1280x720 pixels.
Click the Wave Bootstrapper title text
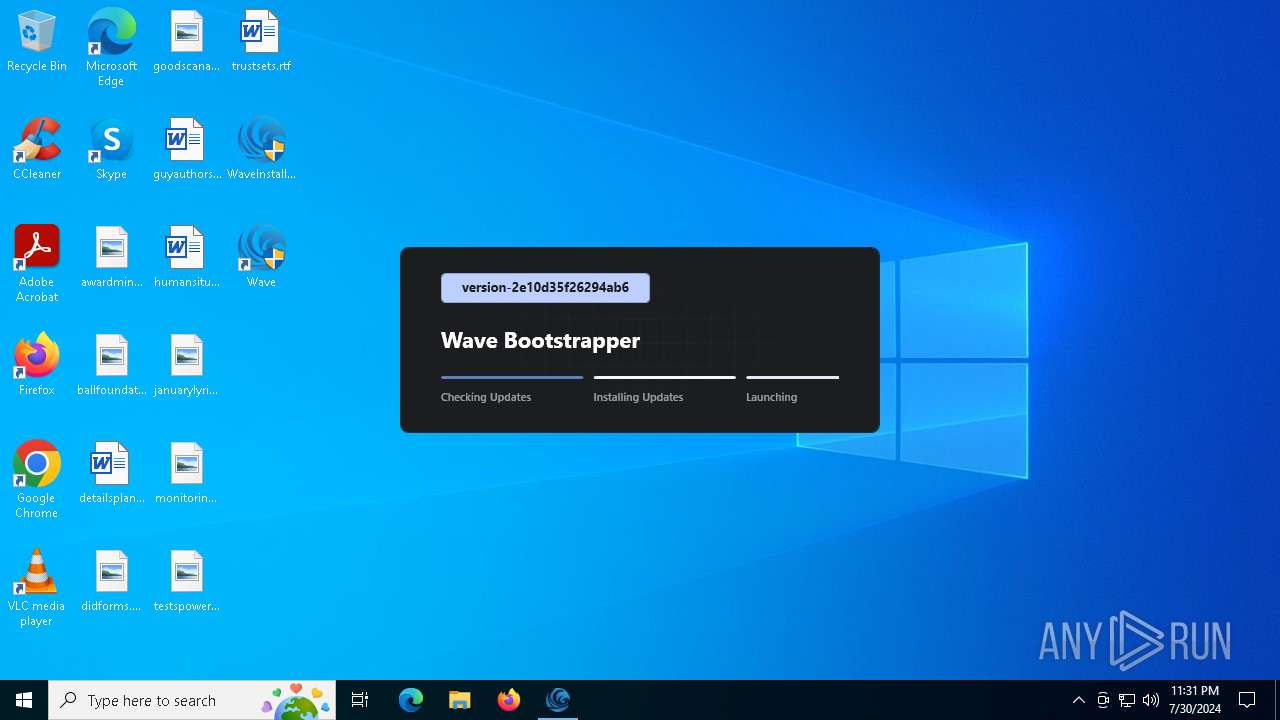tap(540, 340)
